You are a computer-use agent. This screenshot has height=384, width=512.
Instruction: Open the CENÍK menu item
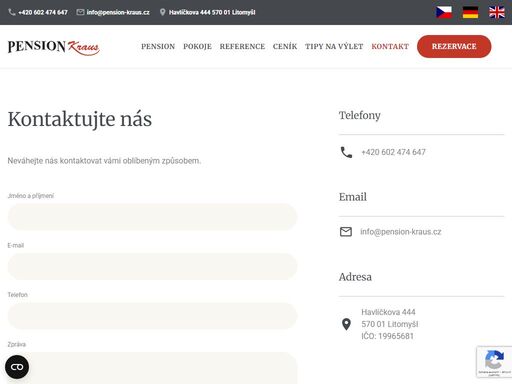285,46
